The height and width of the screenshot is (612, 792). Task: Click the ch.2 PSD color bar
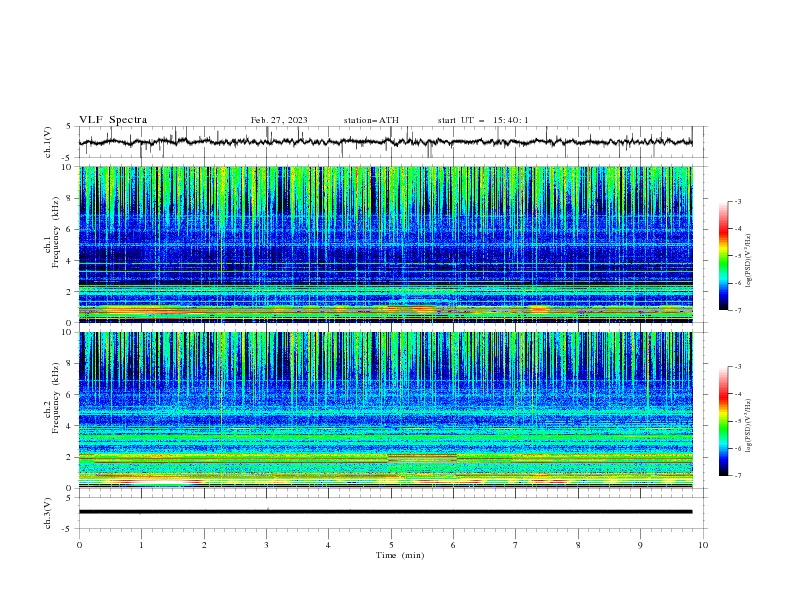(723, 421)
